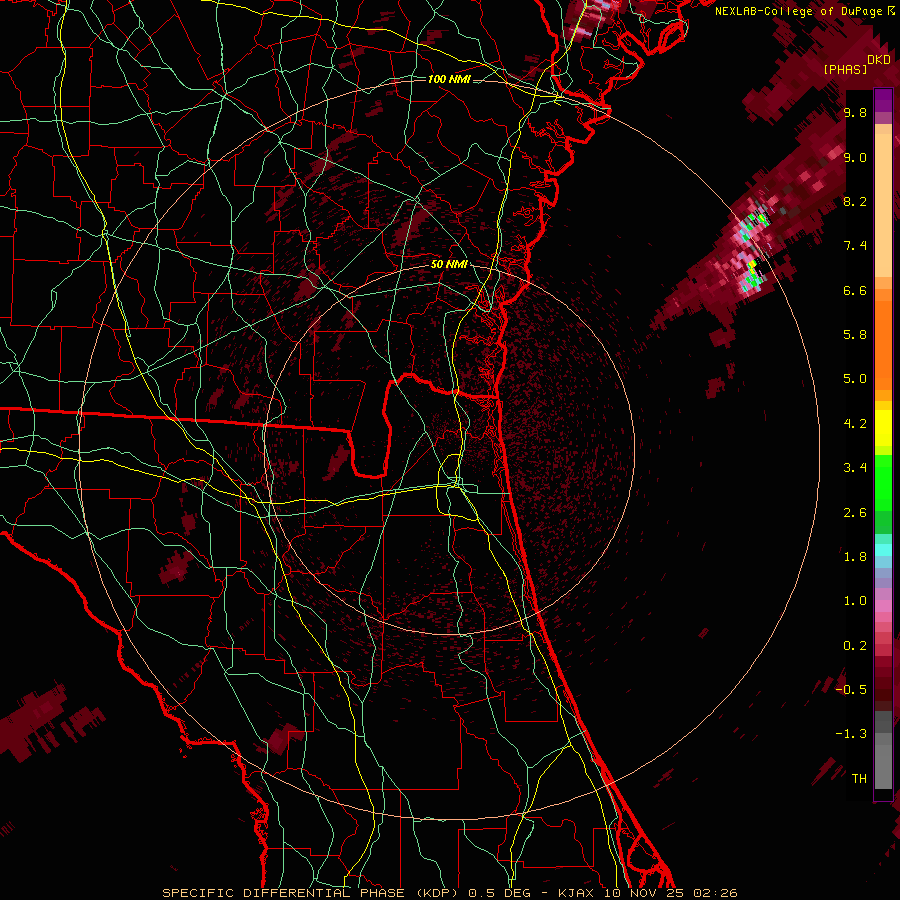Image resolution: width=900 pixels, height=900 pixels.
Task: Select the 6.6 scale label
Action: pos(855,290)
